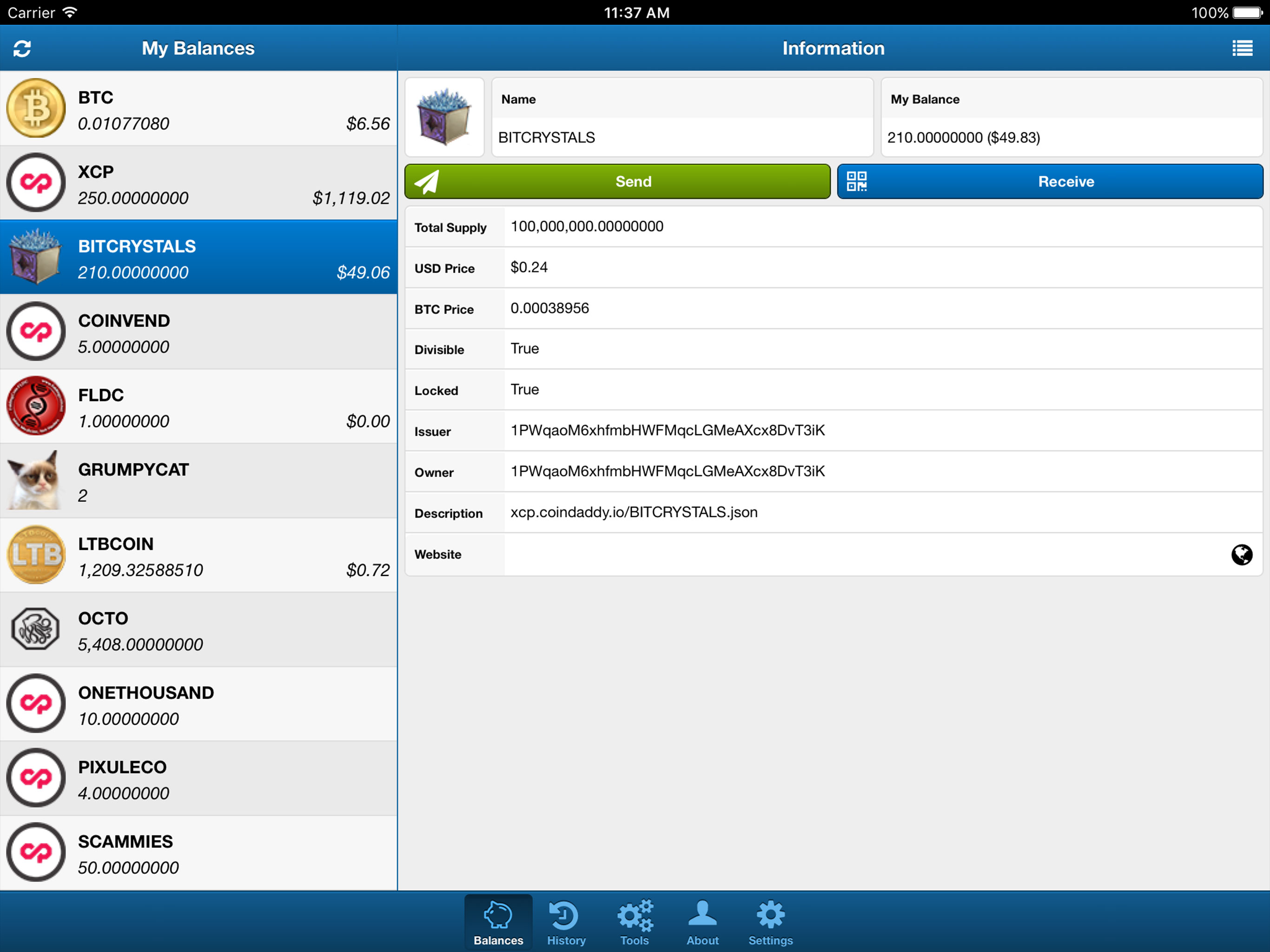The width and height of the screenshot is (1270, 952).
Task: Tap the Issuer address value
Action: tap(668, 430)
